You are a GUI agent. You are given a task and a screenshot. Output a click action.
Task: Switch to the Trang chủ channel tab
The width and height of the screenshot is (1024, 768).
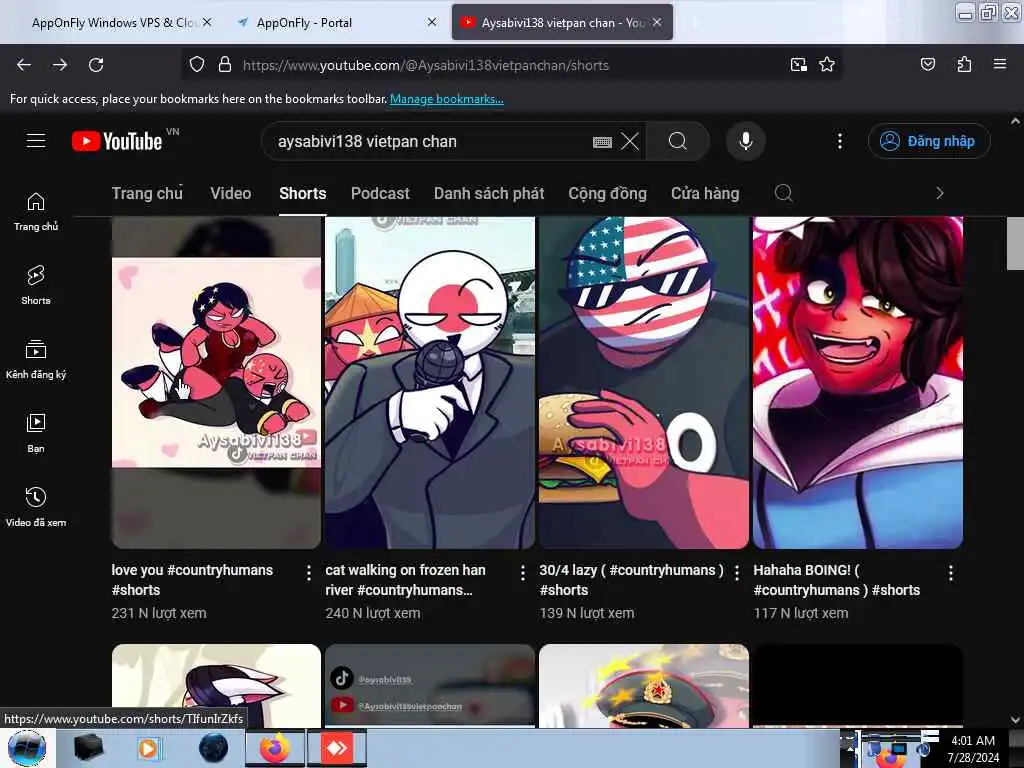pyautogui.click(x=147, y=193)
